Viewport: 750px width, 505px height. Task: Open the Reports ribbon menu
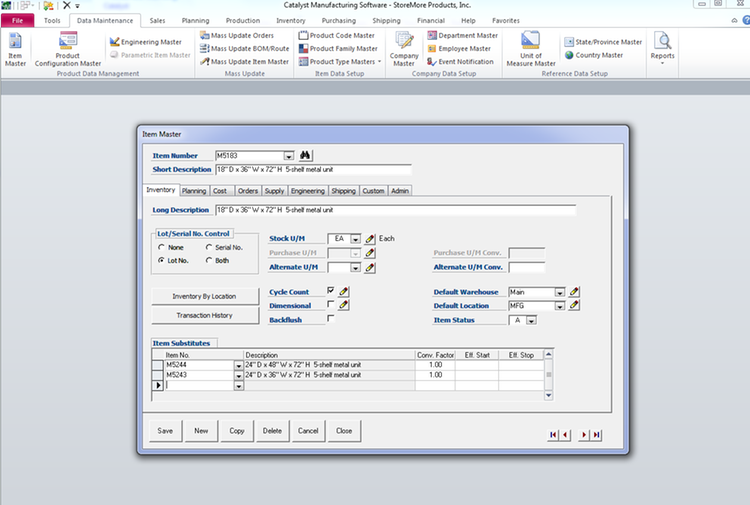[662, 48]
